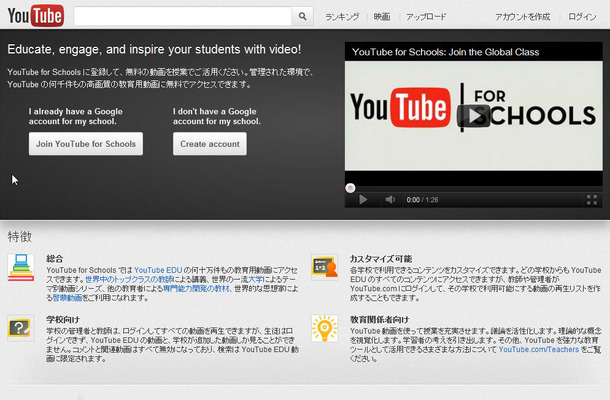Click the 学校向け heading
Viewport: 610px width, 400px height.
point(63,320)
